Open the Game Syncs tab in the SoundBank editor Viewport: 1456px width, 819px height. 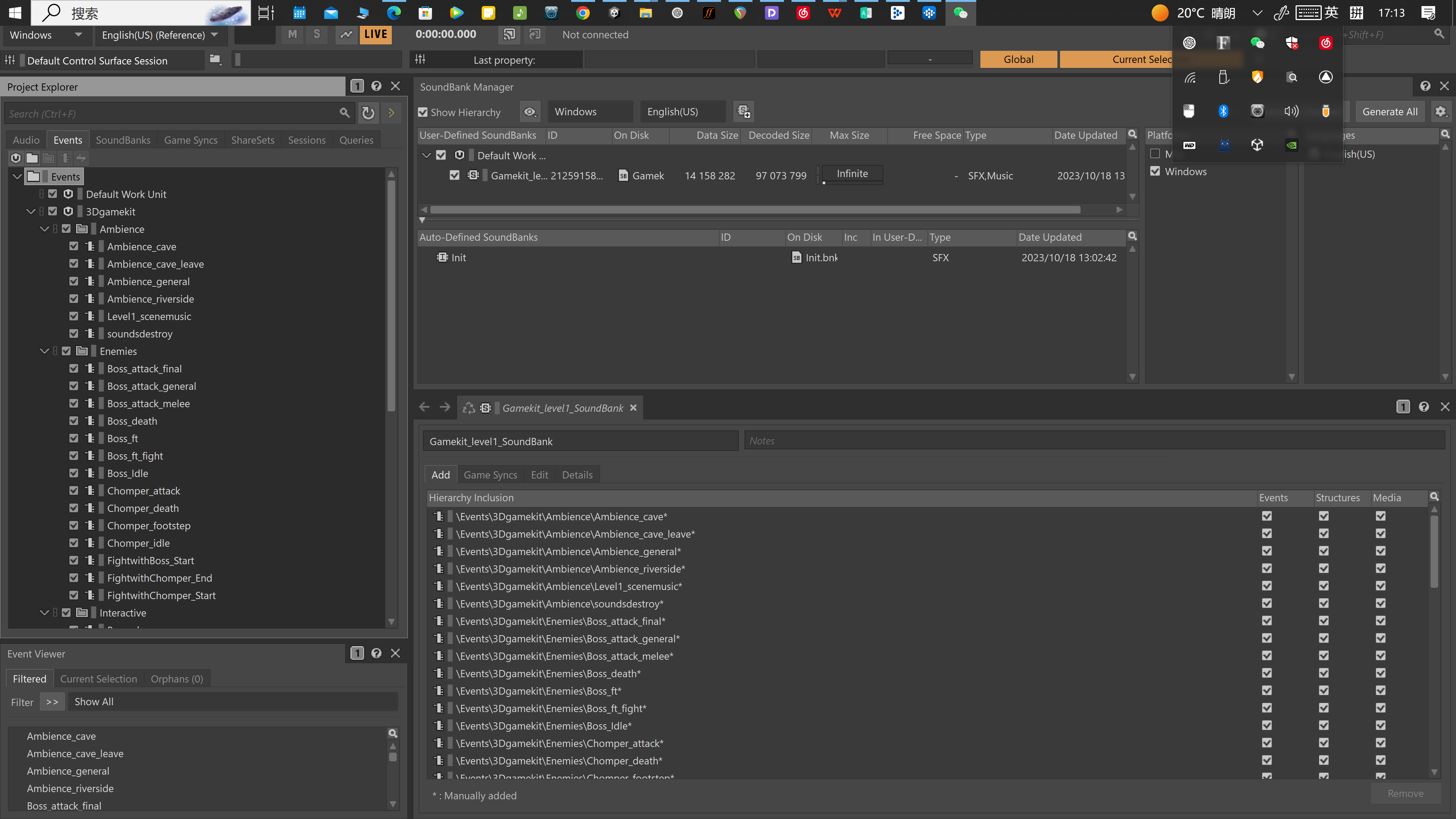point(490,475)
